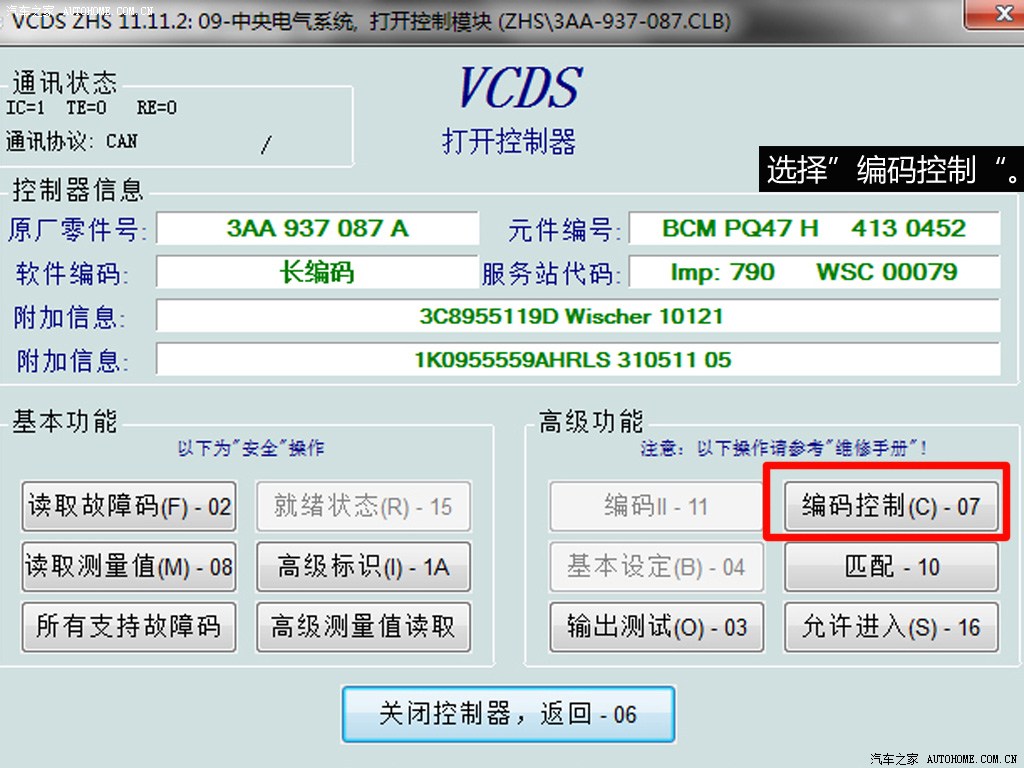The height and width of the screenshot is (768, 1024).
Task: Click the 原厂零件号 label
Action: tap(77, 229)
